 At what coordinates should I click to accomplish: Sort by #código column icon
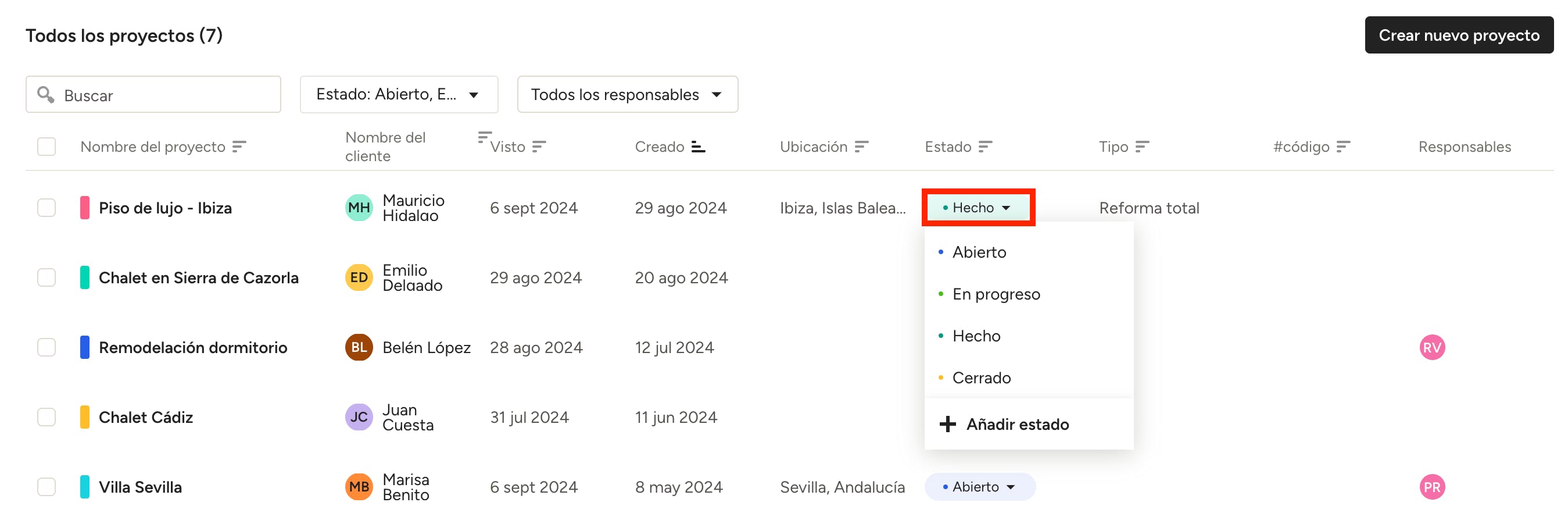click(x=1344, y=147)
